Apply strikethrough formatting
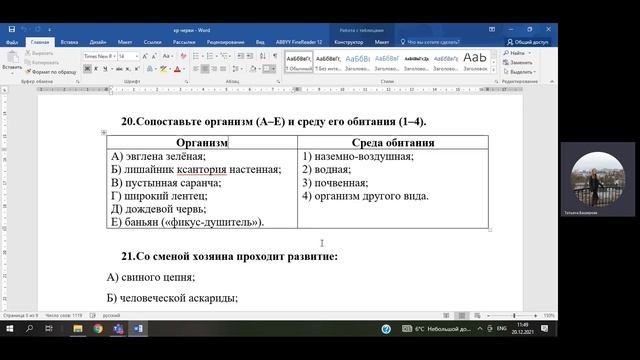 coord(119,69)
